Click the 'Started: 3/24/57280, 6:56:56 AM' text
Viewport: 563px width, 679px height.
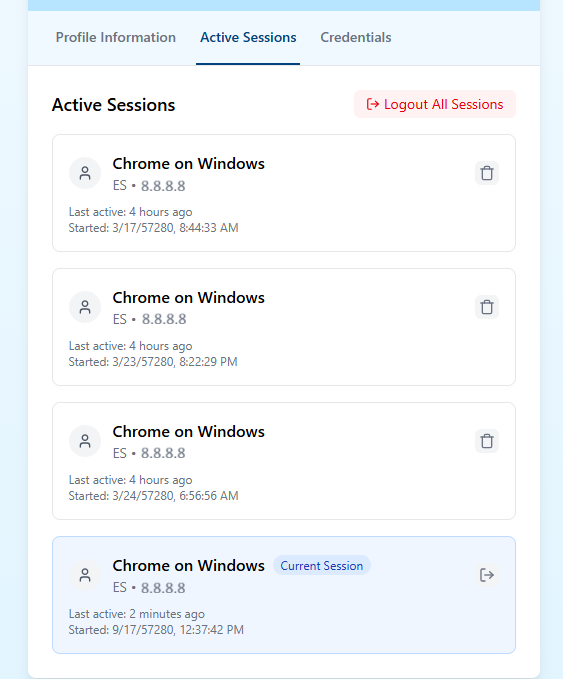pos(153,496)
